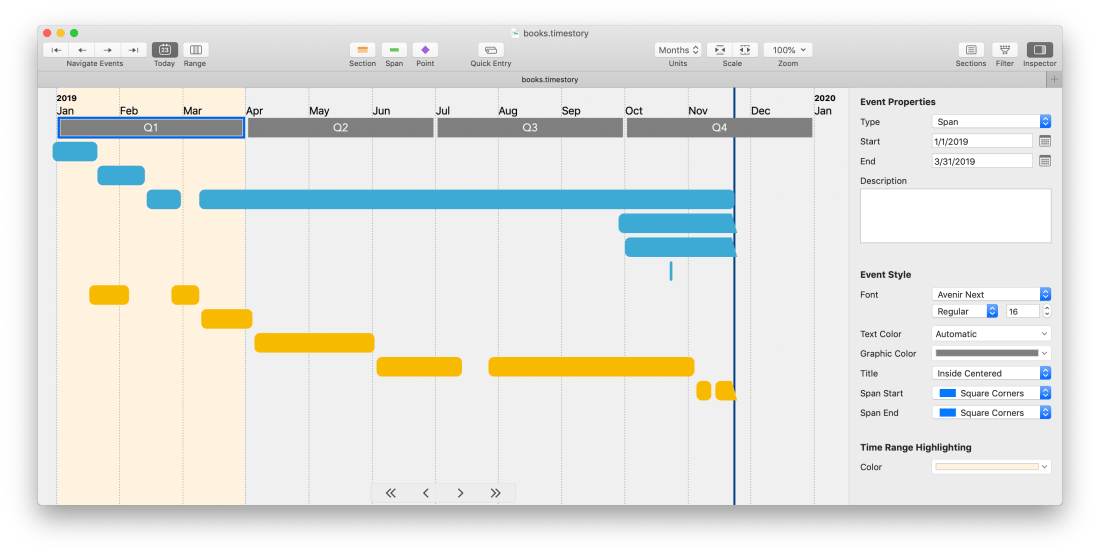Show the Sections panel

point(970,49)
